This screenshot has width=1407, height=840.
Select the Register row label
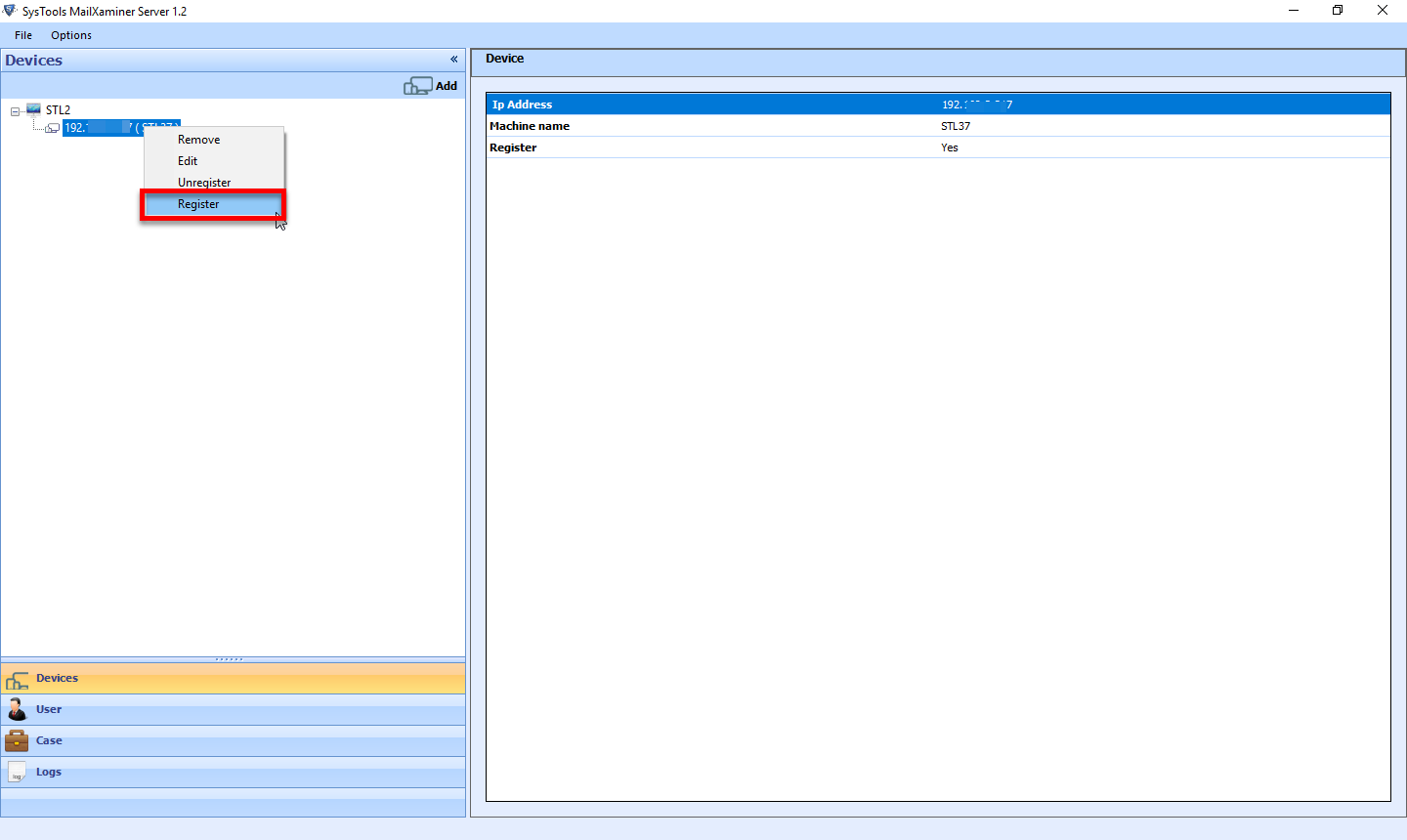coord(513,147)
